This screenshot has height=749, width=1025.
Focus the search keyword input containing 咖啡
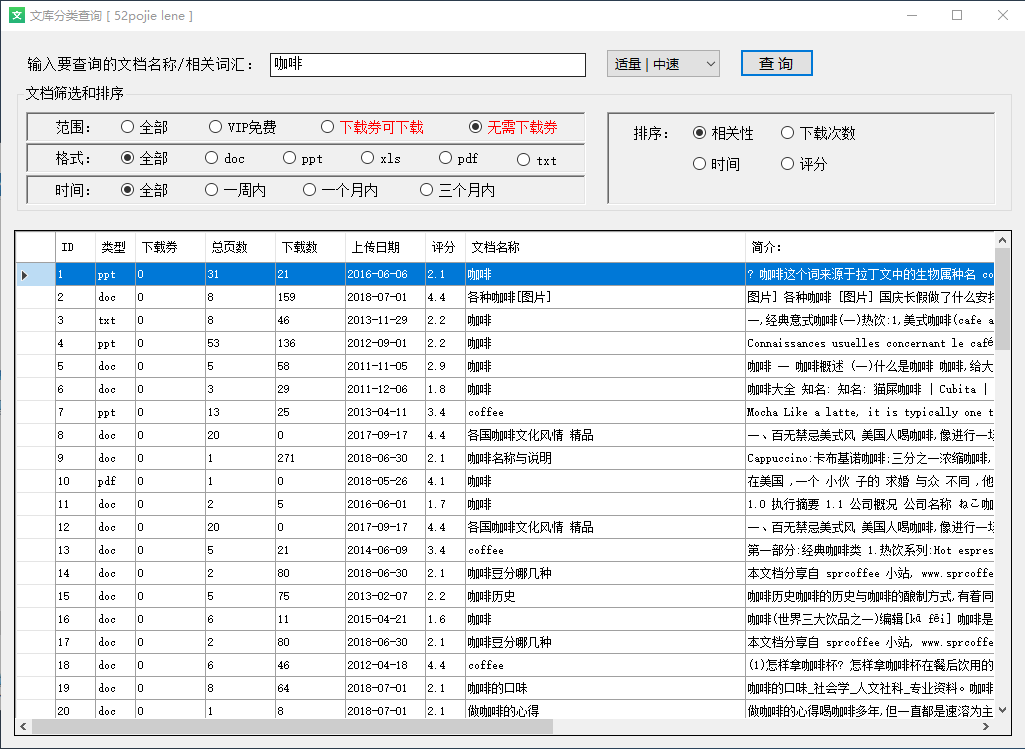pyautogui.click(x=428, y=65)
